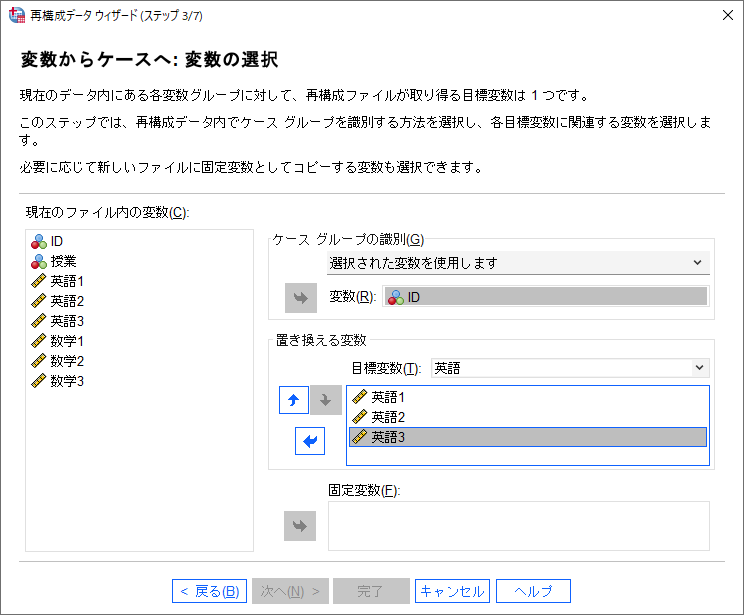
Task: Select 数学3 in the source variable list
Action: [x=67, y=381]
